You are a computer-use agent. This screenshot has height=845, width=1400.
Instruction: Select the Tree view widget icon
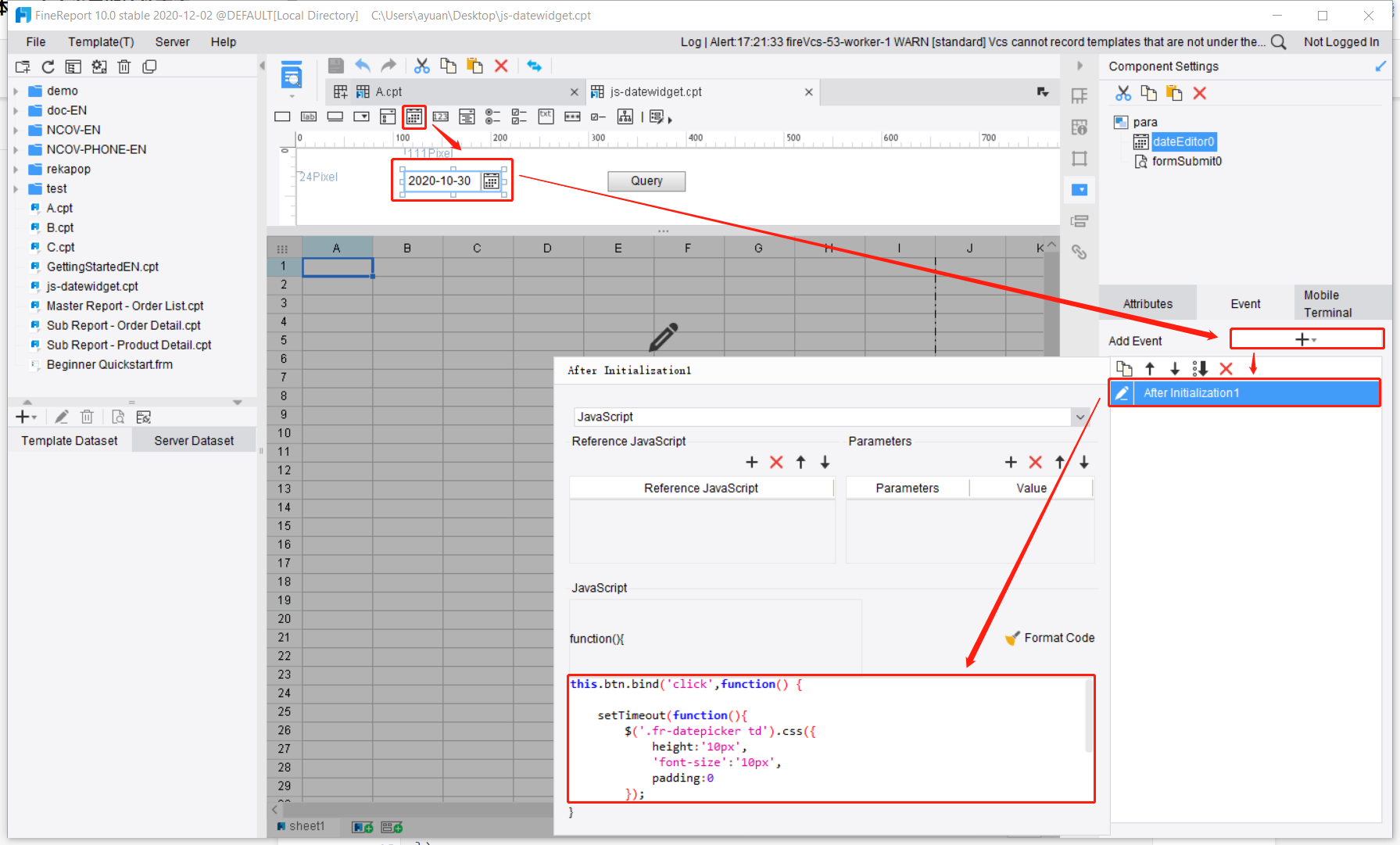(625, 117)
